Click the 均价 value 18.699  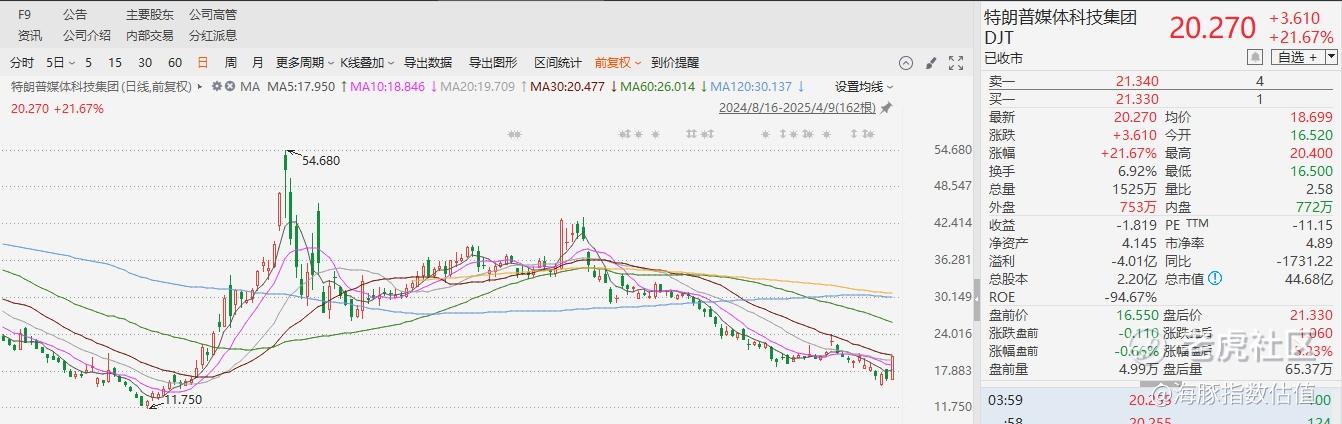click(1312, 117)
